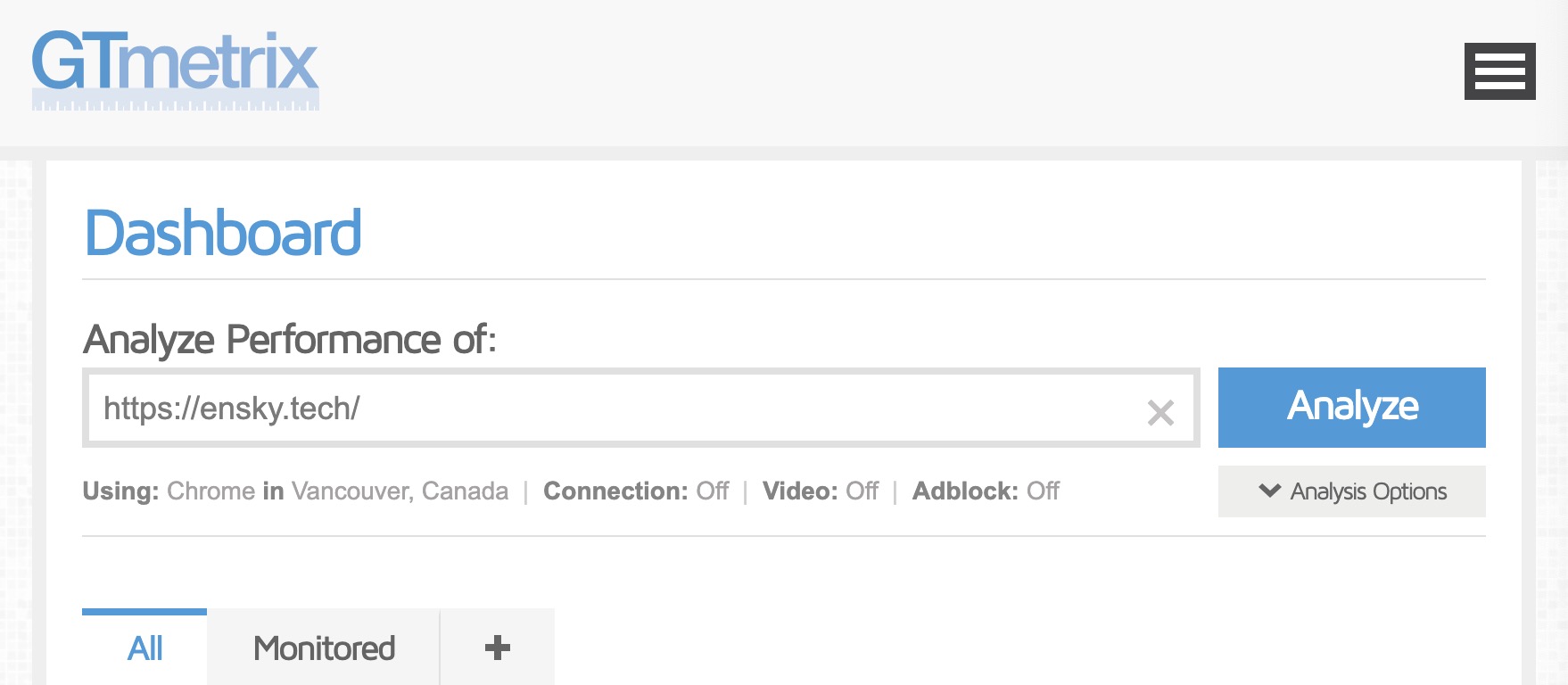Switch to the All tab
This screenshot has height=685, width=1568.
point(144,648)
